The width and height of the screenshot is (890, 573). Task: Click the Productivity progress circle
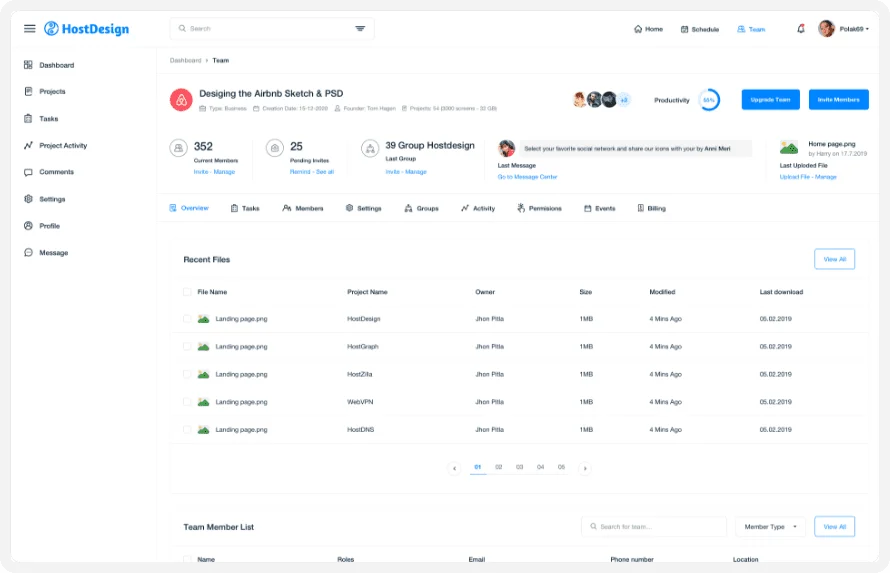click(709, 100)
